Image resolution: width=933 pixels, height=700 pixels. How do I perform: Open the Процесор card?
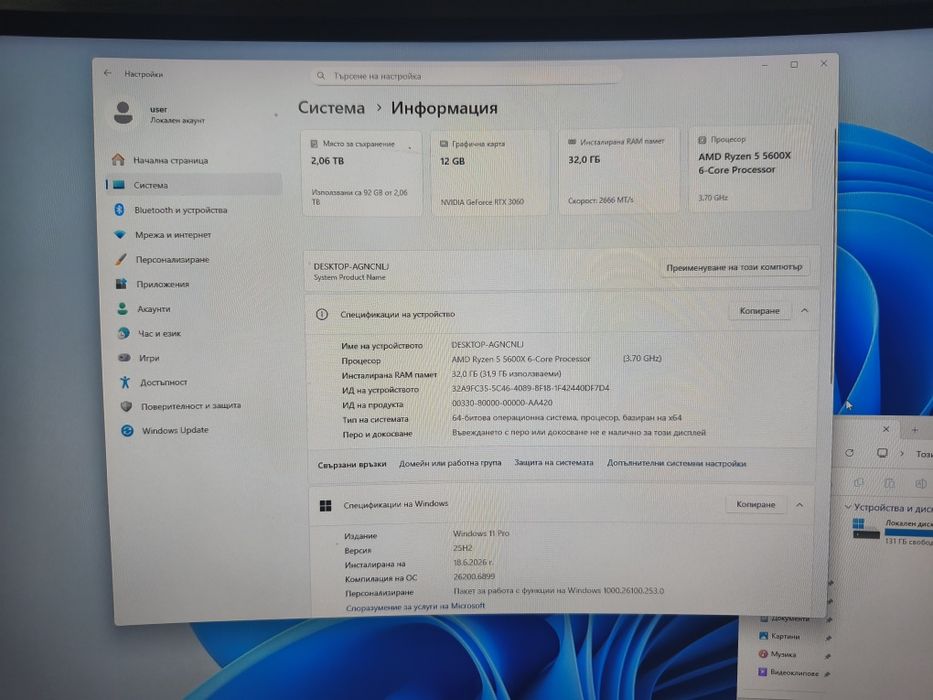click(750, 168)
